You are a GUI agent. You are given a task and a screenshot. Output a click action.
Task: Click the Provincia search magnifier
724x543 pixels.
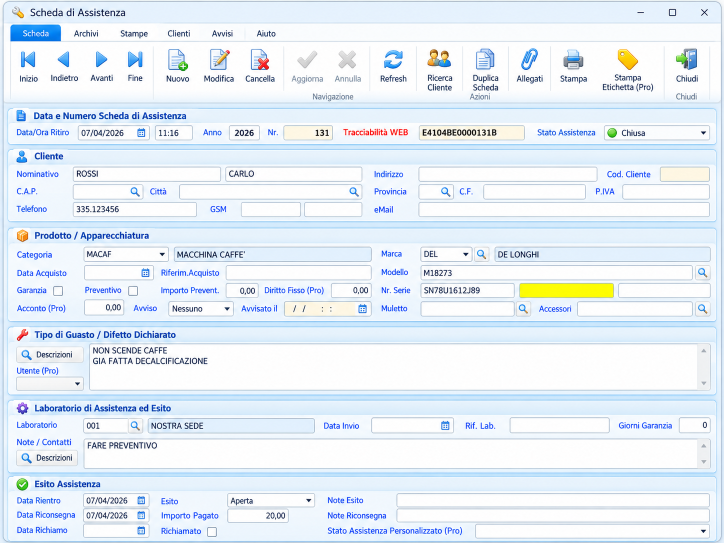(x=445, y=192)
